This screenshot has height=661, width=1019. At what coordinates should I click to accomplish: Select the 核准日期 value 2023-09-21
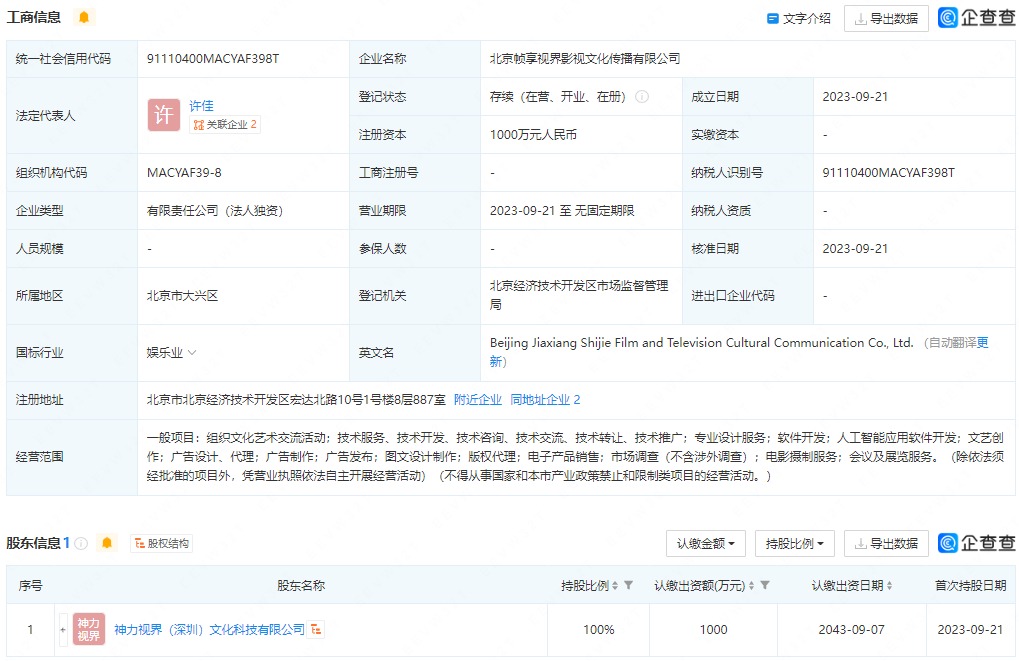pyautogui.click(x=855, y=249)
